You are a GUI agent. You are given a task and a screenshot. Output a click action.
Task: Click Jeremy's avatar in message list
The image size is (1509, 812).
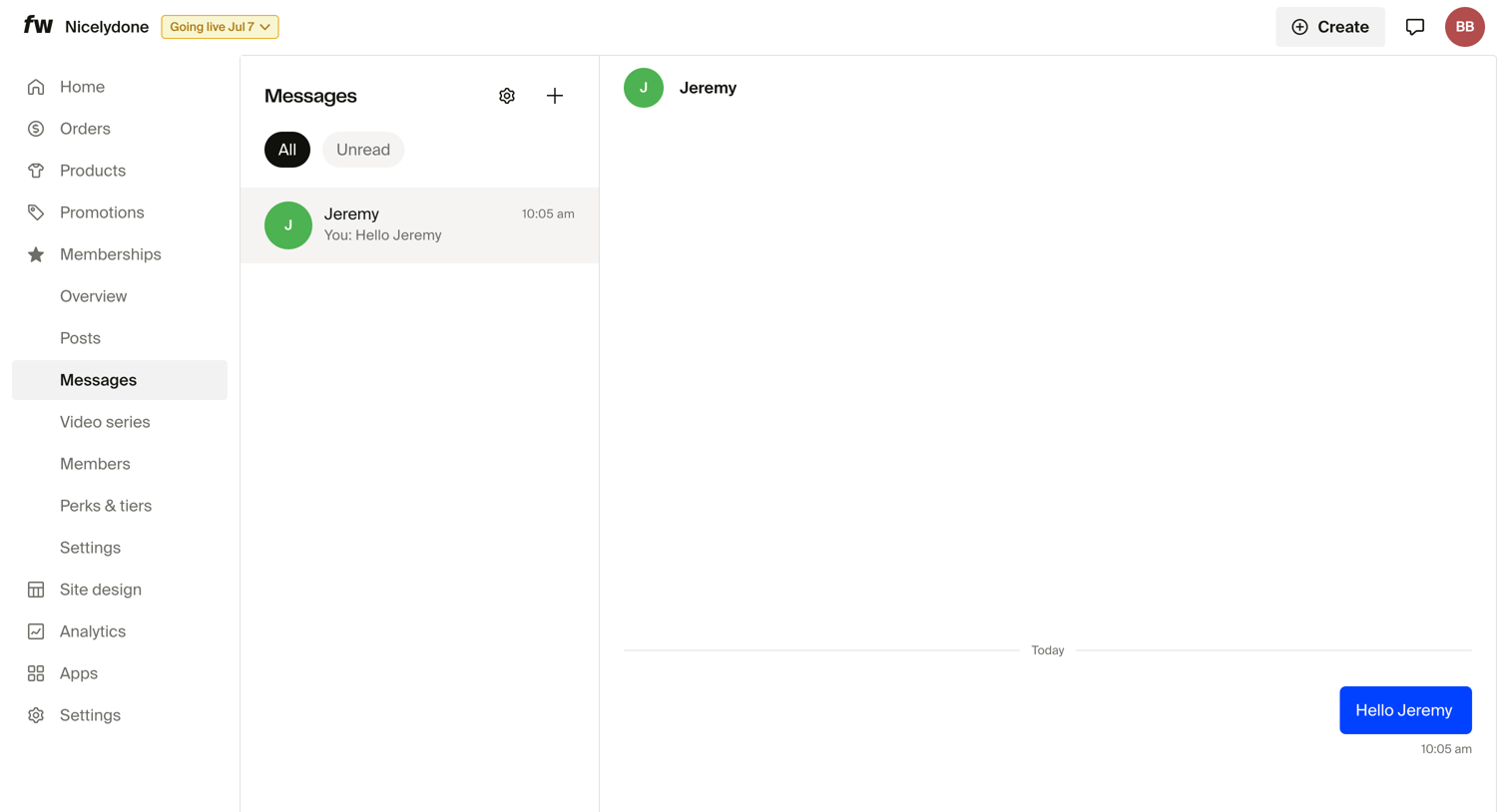click(x=288, y=225)
